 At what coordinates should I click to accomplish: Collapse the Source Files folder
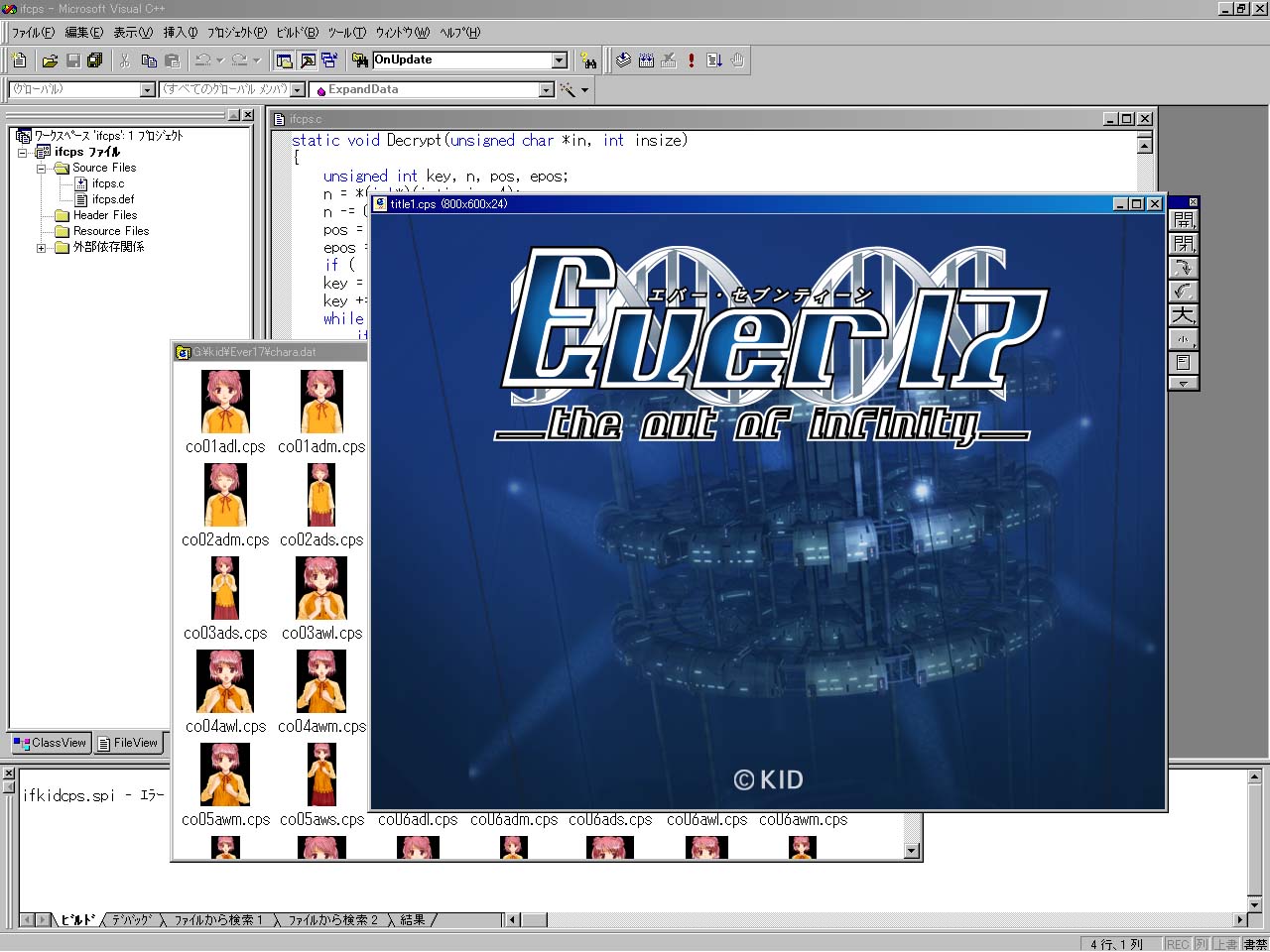[42, 169]
